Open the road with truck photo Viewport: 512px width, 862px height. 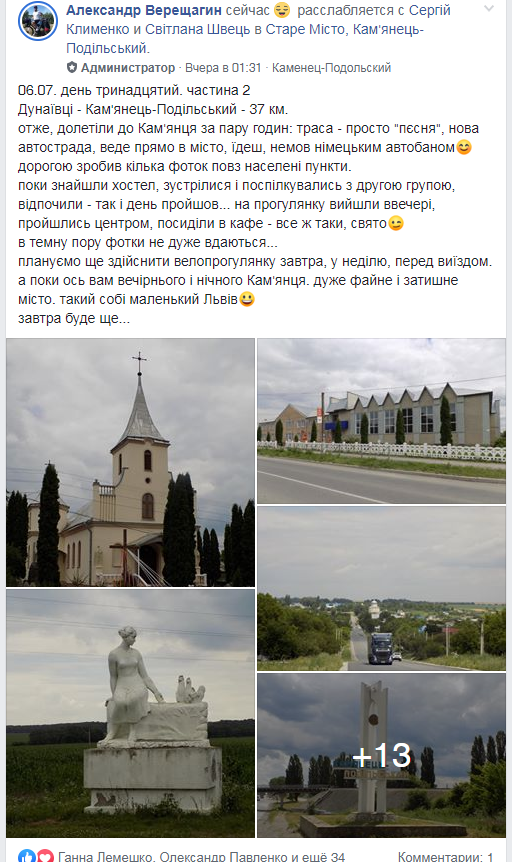point(381,588)
